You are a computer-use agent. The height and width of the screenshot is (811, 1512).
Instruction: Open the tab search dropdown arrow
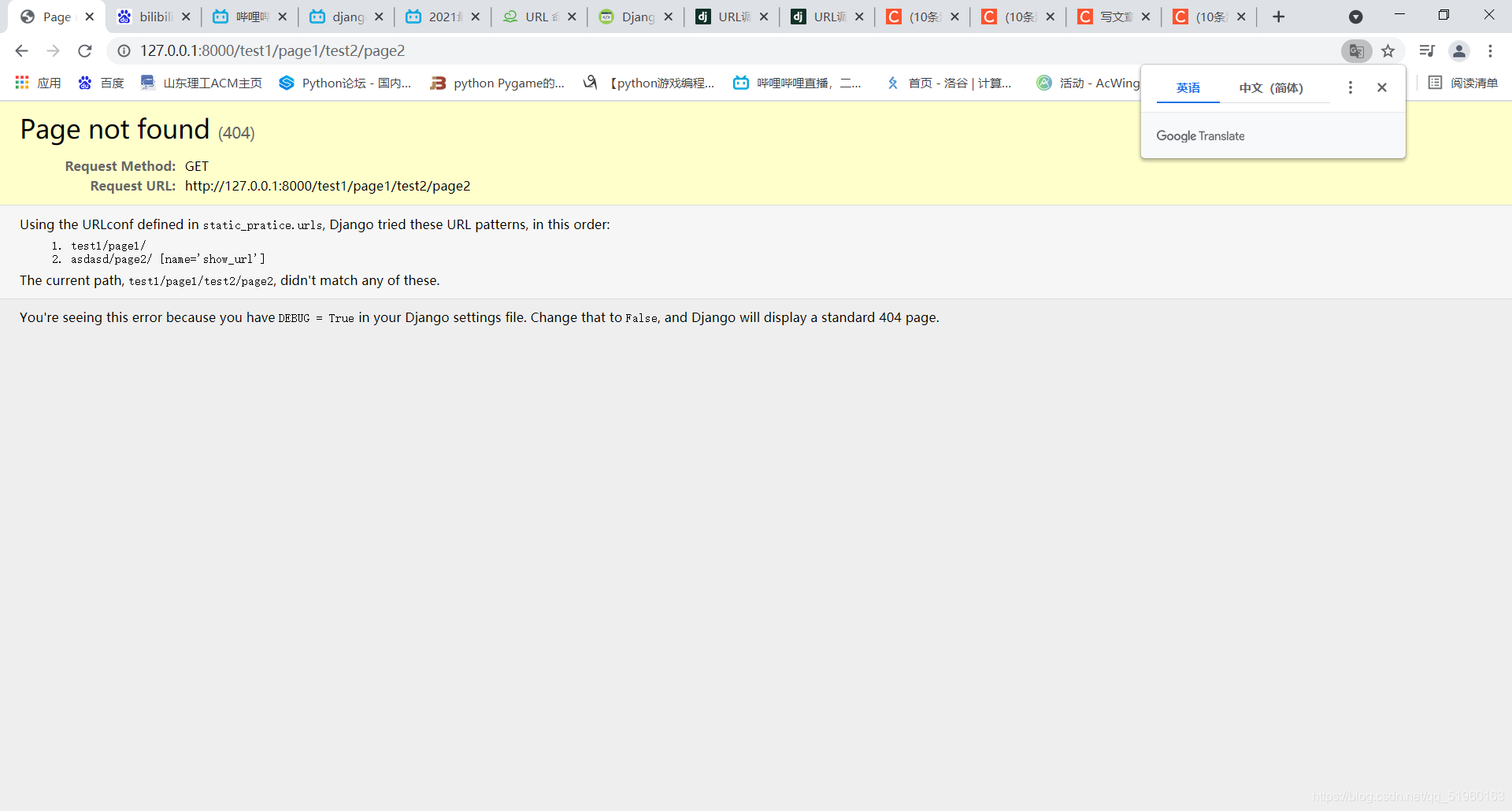pos(1356,17)
